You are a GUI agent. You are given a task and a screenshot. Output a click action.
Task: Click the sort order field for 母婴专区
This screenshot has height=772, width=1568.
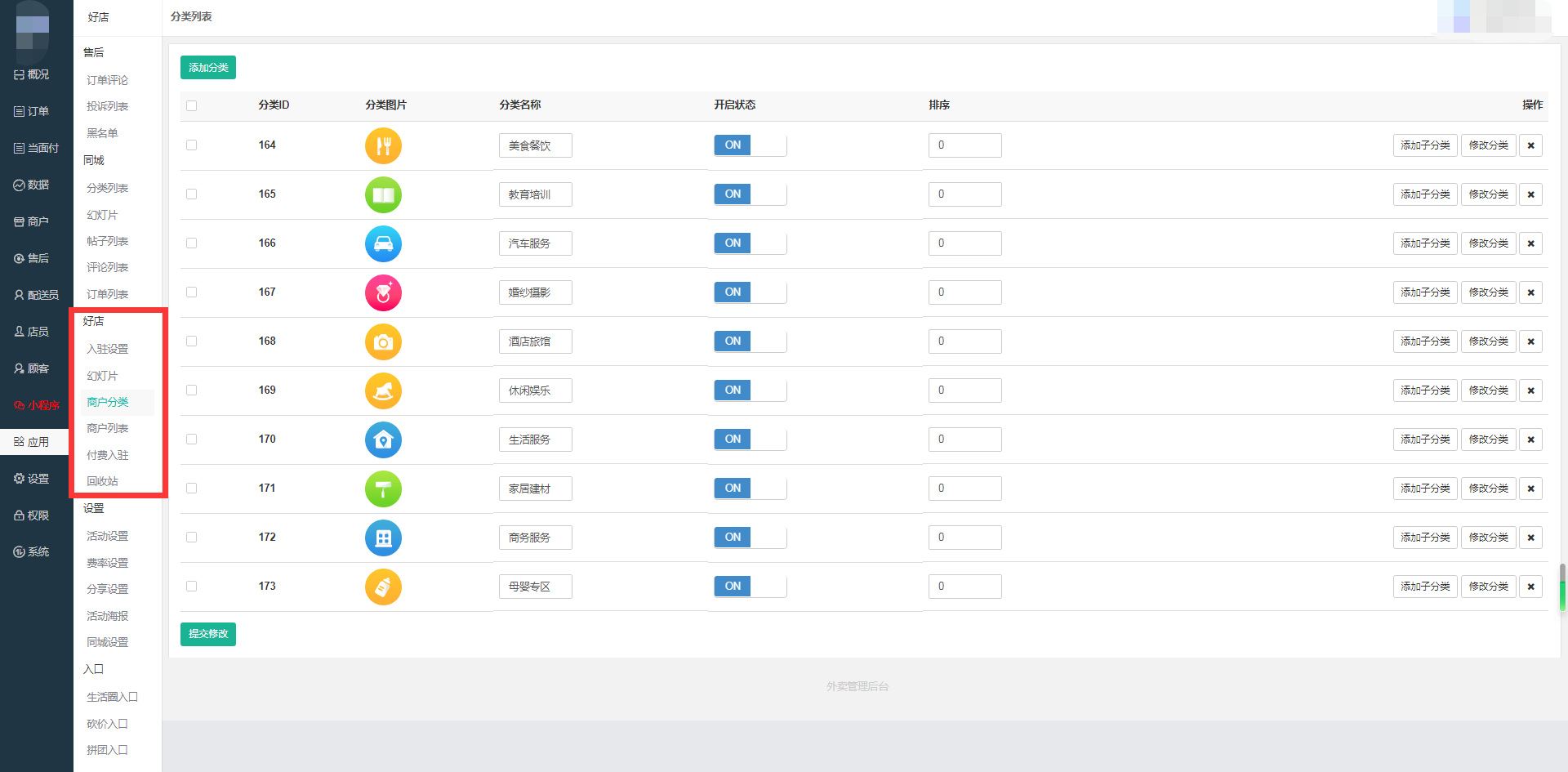(x=964, y=587)
